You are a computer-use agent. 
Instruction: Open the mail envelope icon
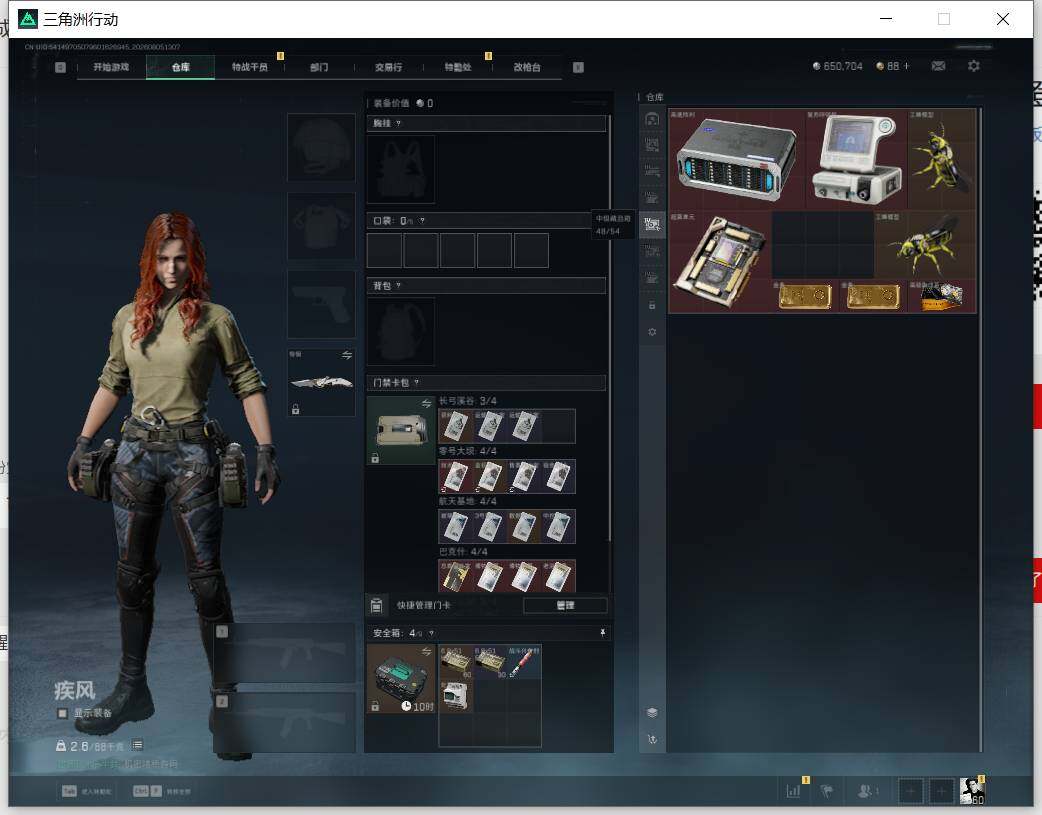(938, 66)
